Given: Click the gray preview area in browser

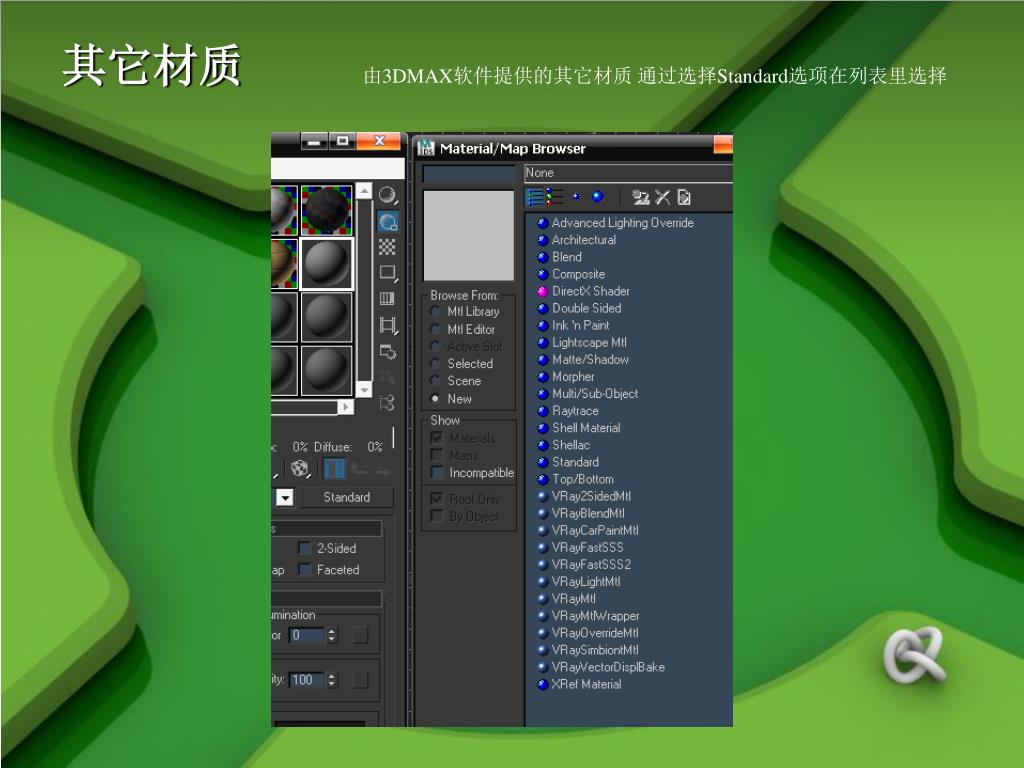Looking at the screenshot, I should coord(469,235).
